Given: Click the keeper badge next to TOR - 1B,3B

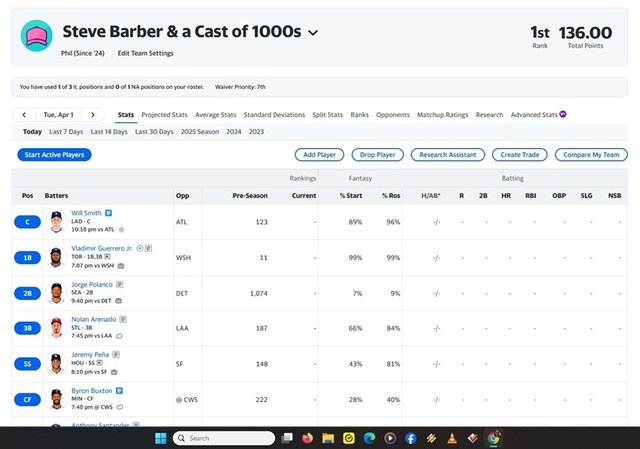Looking at the screenshot, I should pyautogui.click(x=107, y=257).
